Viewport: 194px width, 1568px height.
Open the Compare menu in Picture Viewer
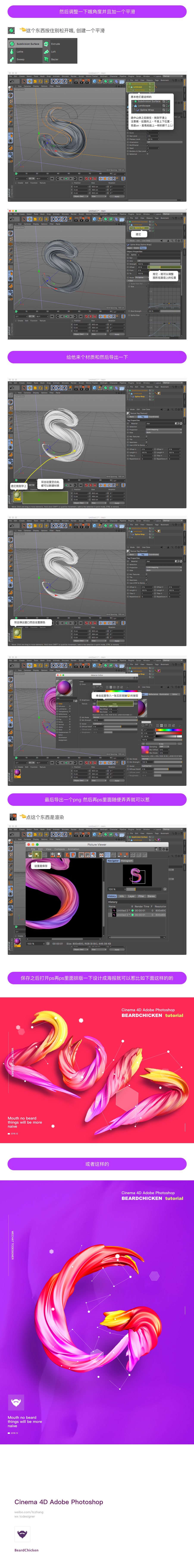(60, 849)
